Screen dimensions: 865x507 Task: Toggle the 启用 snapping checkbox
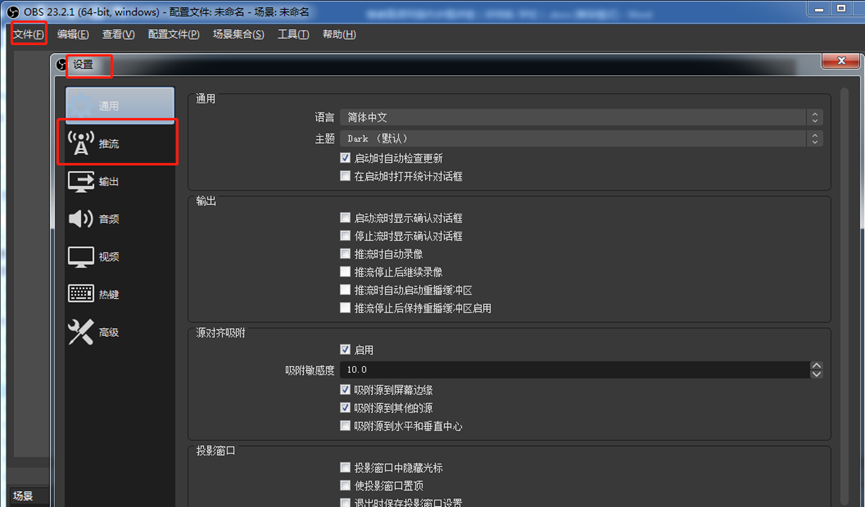[345, 349]
